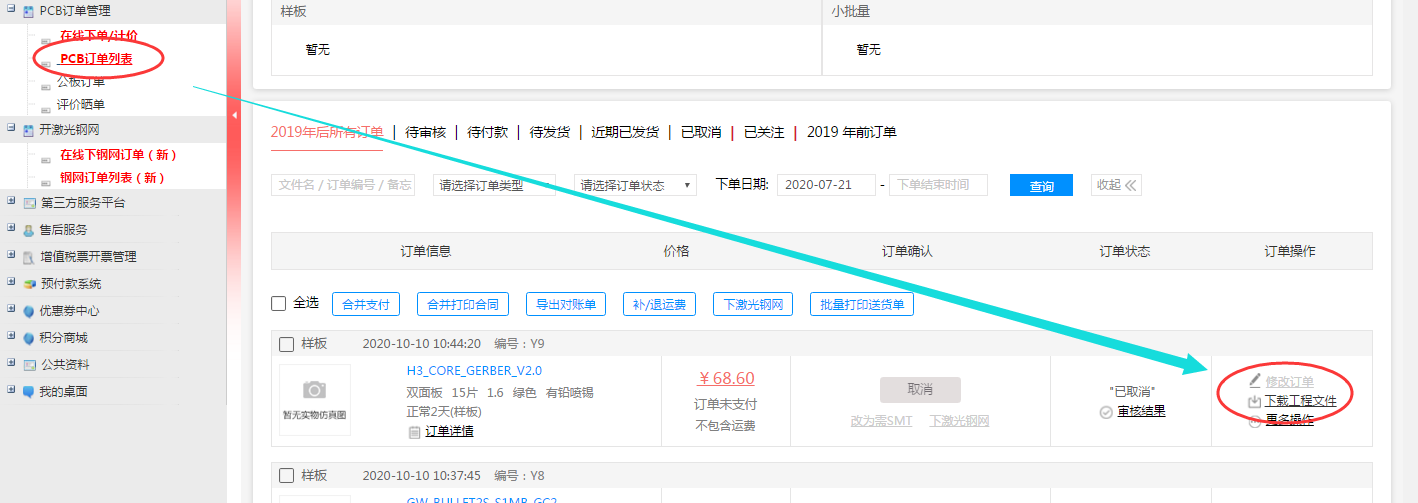The height and width of the screenshot is (503, 1418).
Task: Switch to the 已取消 orders tab
Action: coord(701,132)
